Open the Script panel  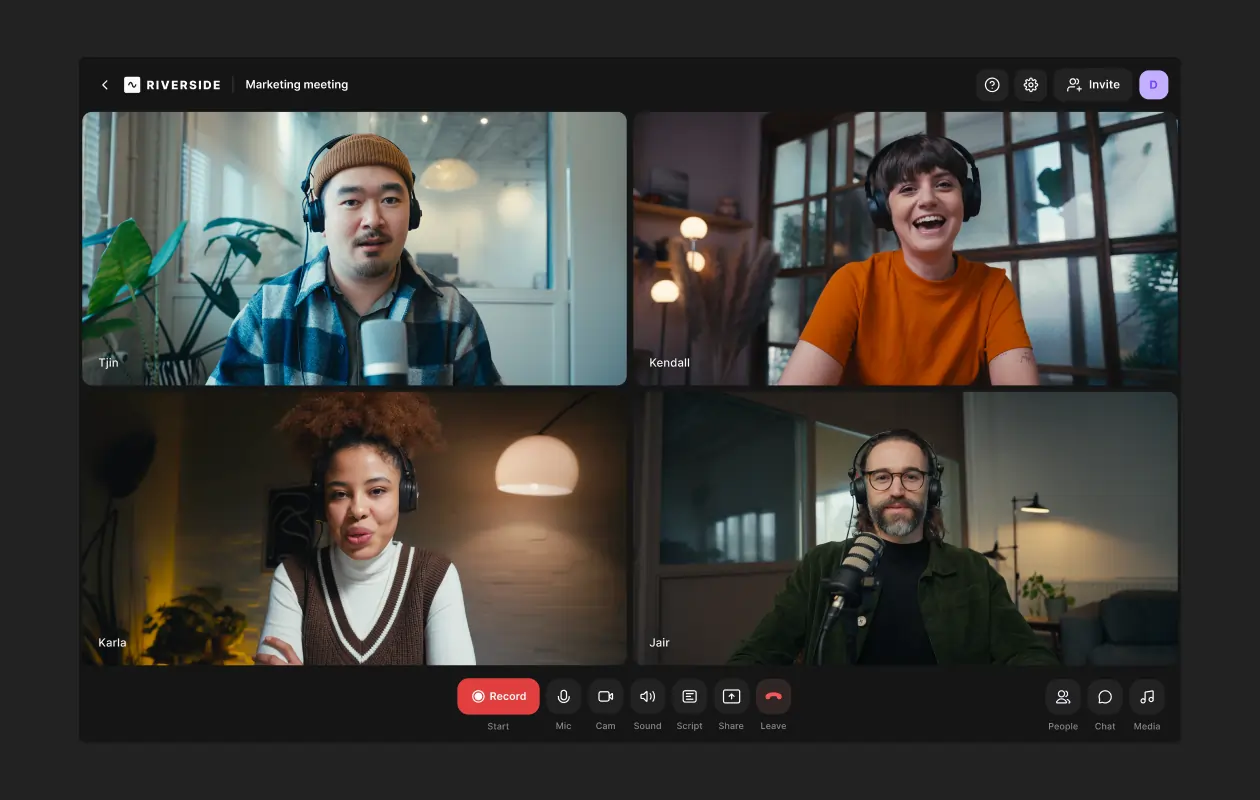pos(689,696)
